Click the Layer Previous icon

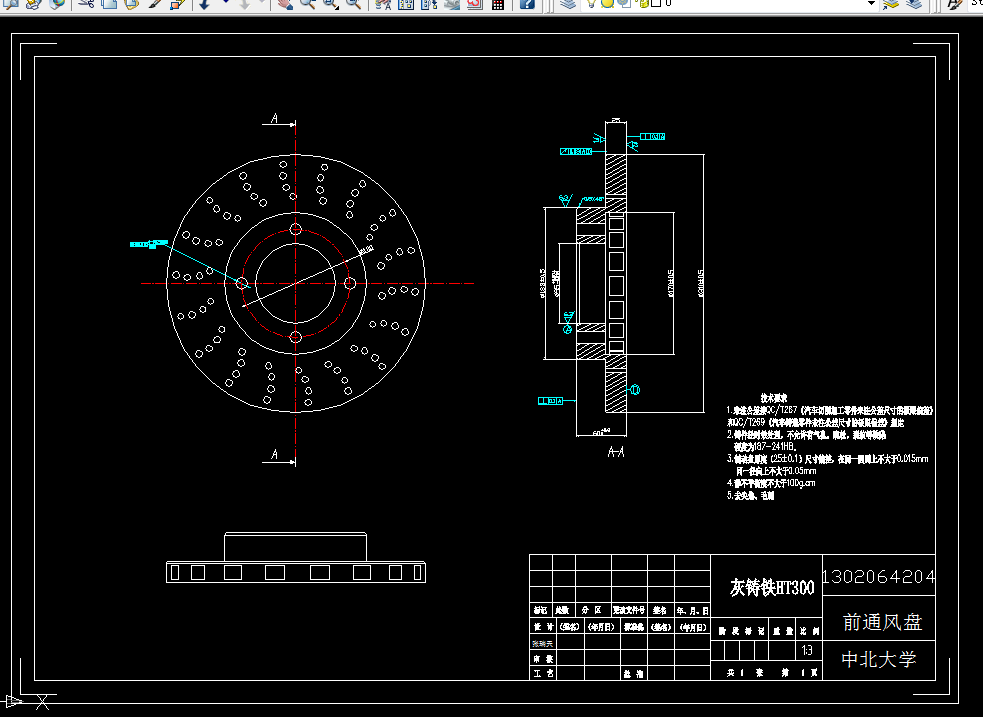[x=914, y=3]
